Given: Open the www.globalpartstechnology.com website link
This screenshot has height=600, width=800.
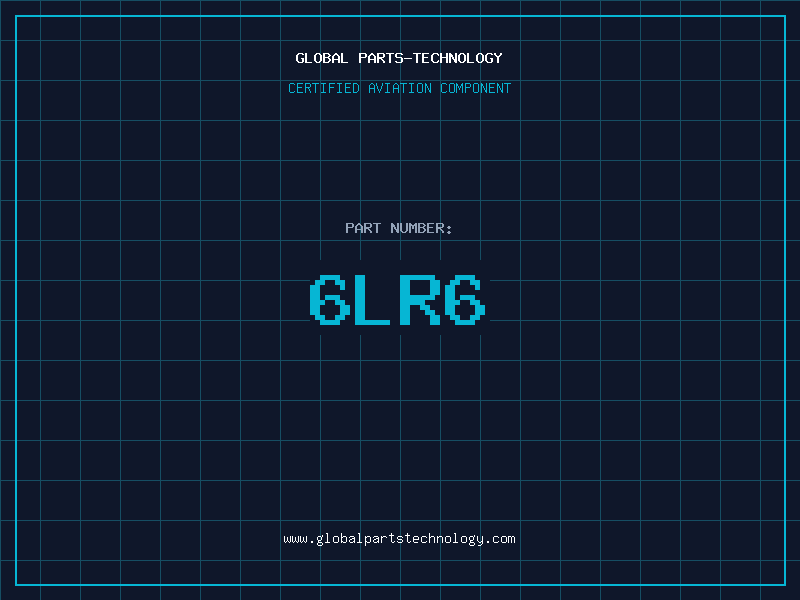Looking at the screenshot, I should 399,539.
